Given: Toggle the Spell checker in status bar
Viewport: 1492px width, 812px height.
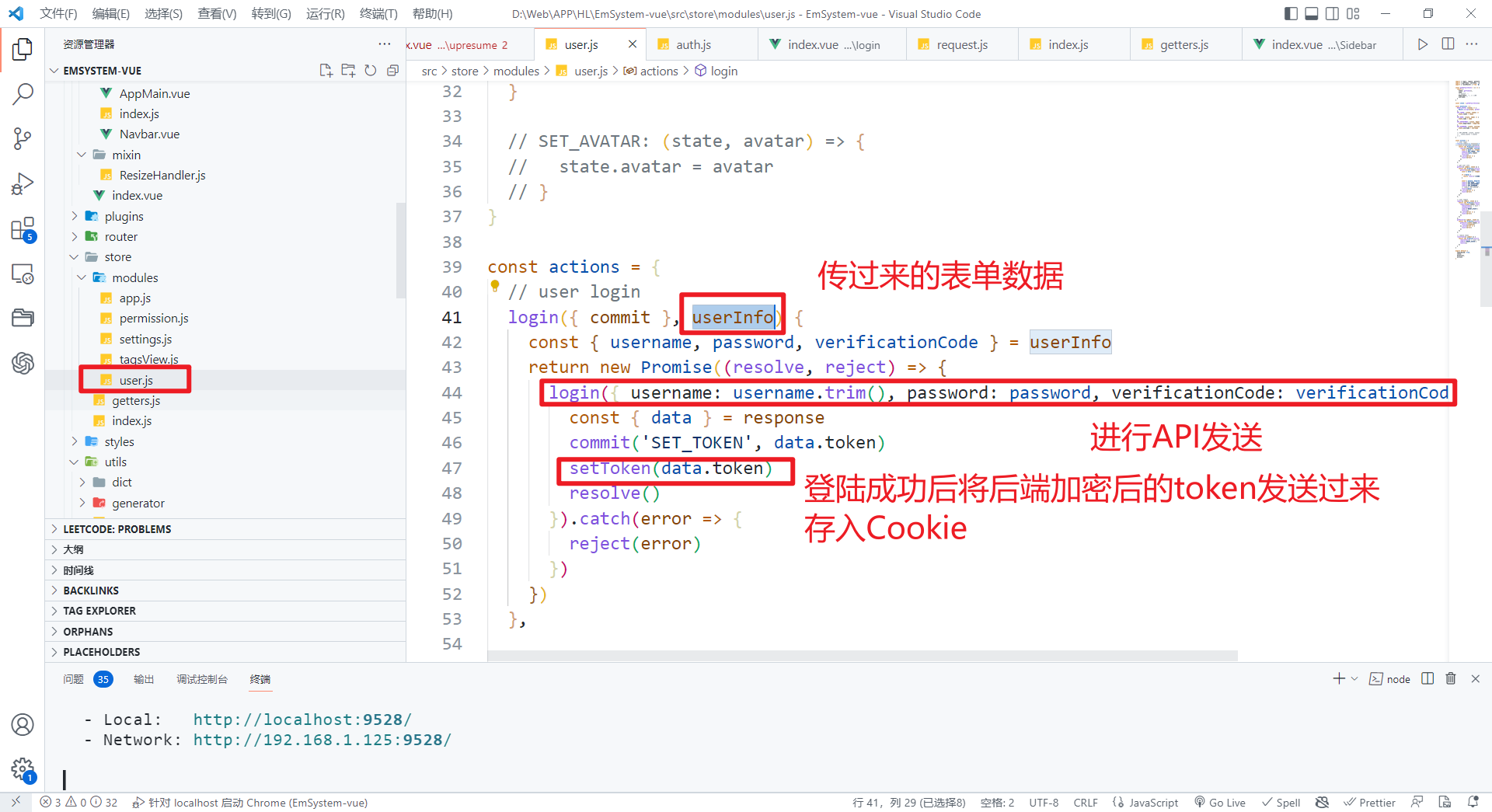Looking at the screenshot, I should click(1281, 803).
